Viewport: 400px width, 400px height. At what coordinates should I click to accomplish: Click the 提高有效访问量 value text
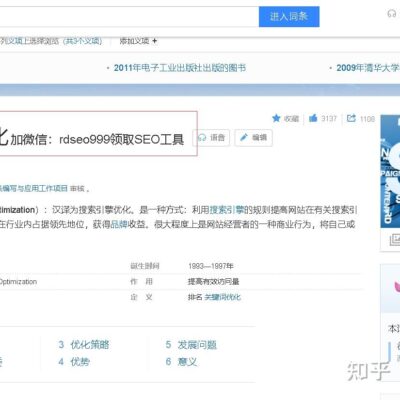213,282
